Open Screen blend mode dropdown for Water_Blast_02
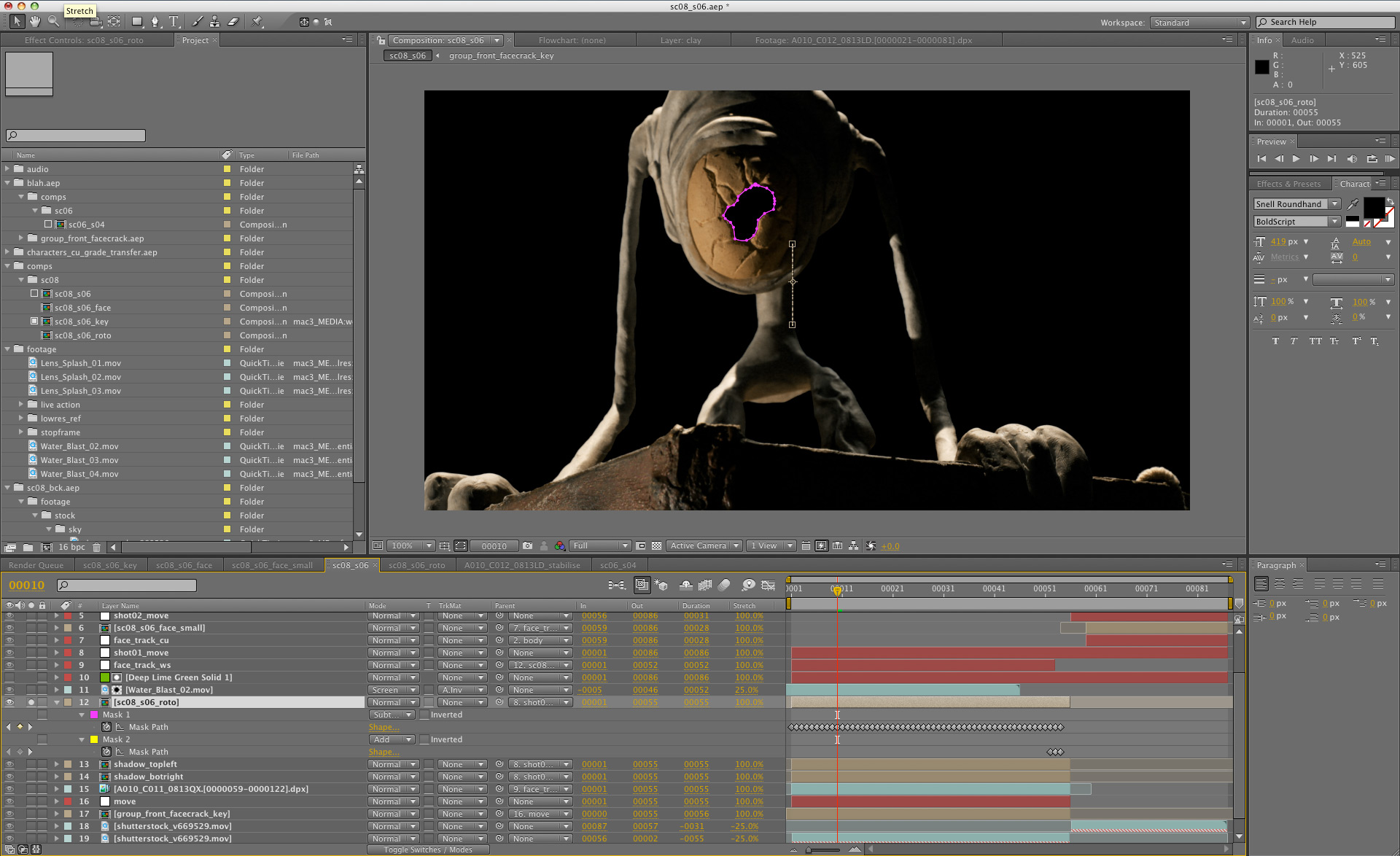The height and width of the screenshot is (856, 1400). point(393,690)
